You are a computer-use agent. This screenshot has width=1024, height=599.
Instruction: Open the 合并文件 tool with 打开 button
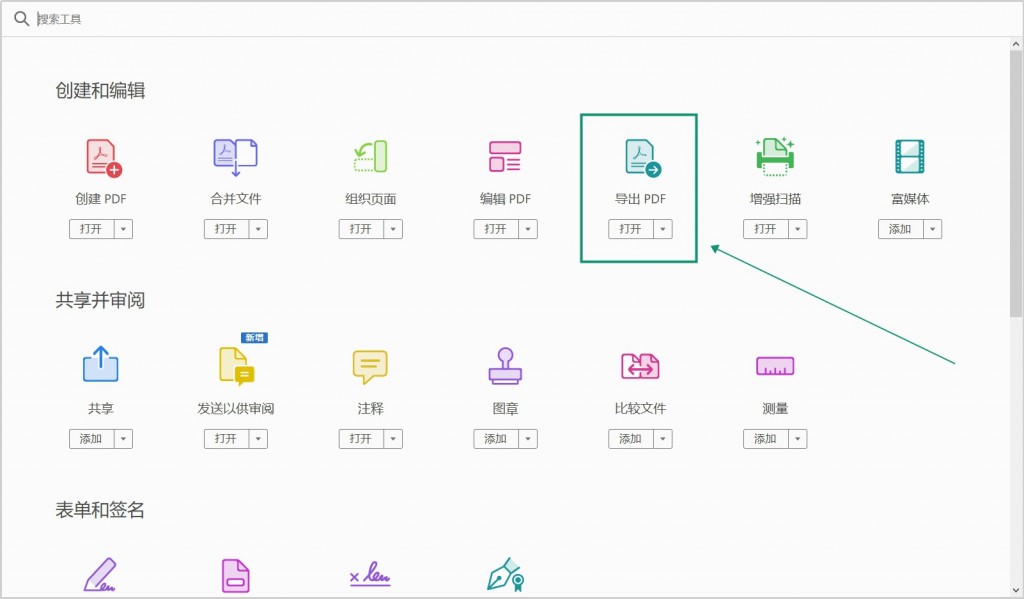pos(226,229)
